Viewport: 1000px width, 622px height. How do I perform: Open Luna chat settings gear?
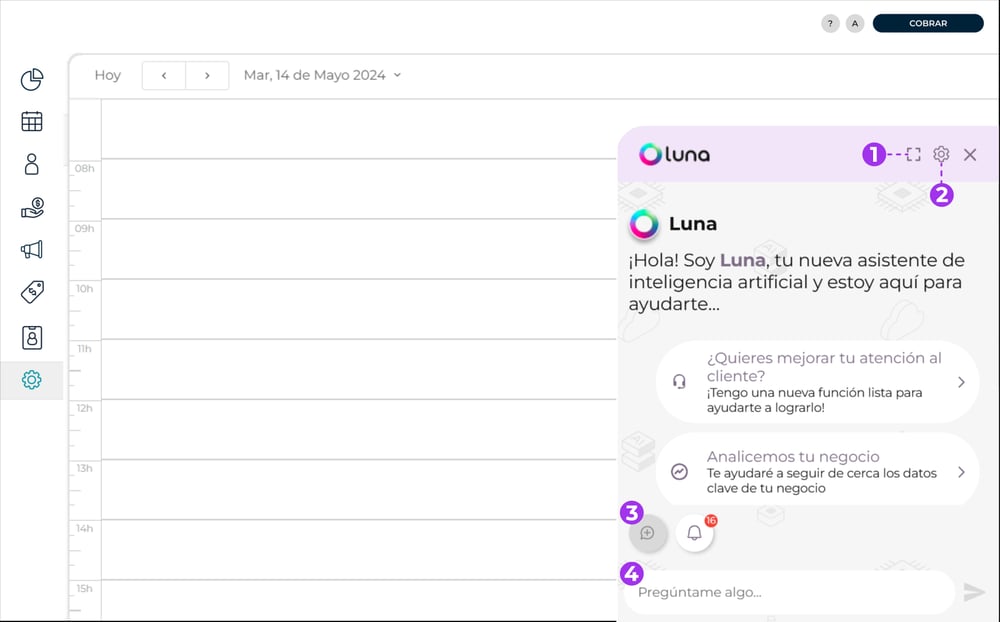(x=941, y=154)
